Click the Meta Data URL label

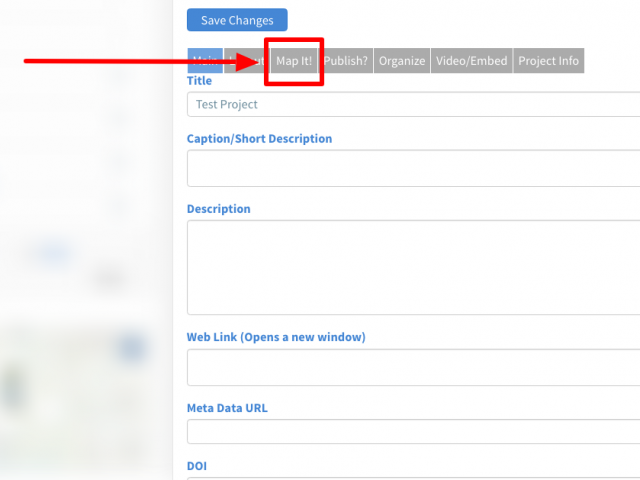(227, 408)
